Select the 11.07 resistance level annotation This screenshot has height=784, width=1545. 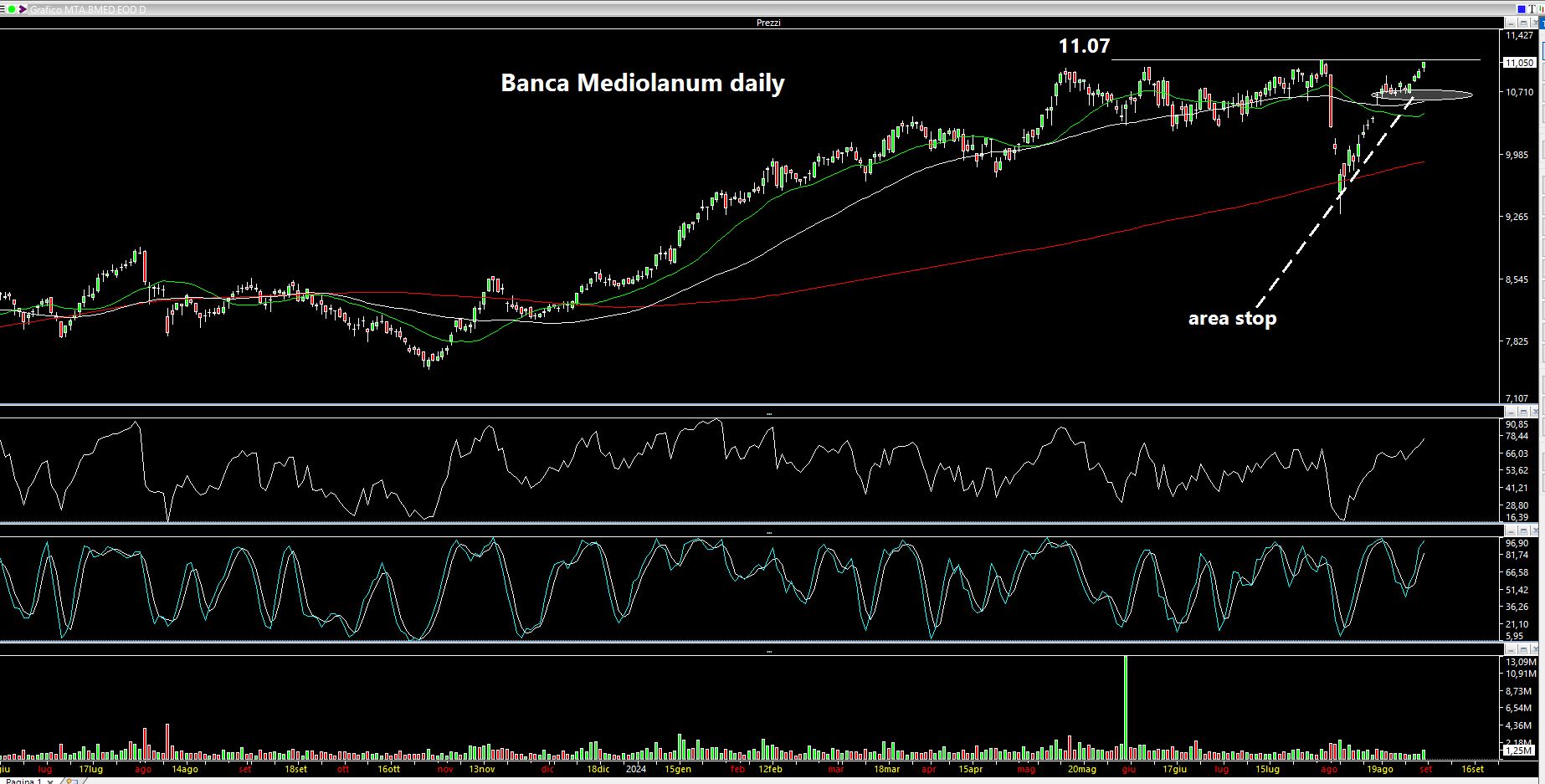1084,46
